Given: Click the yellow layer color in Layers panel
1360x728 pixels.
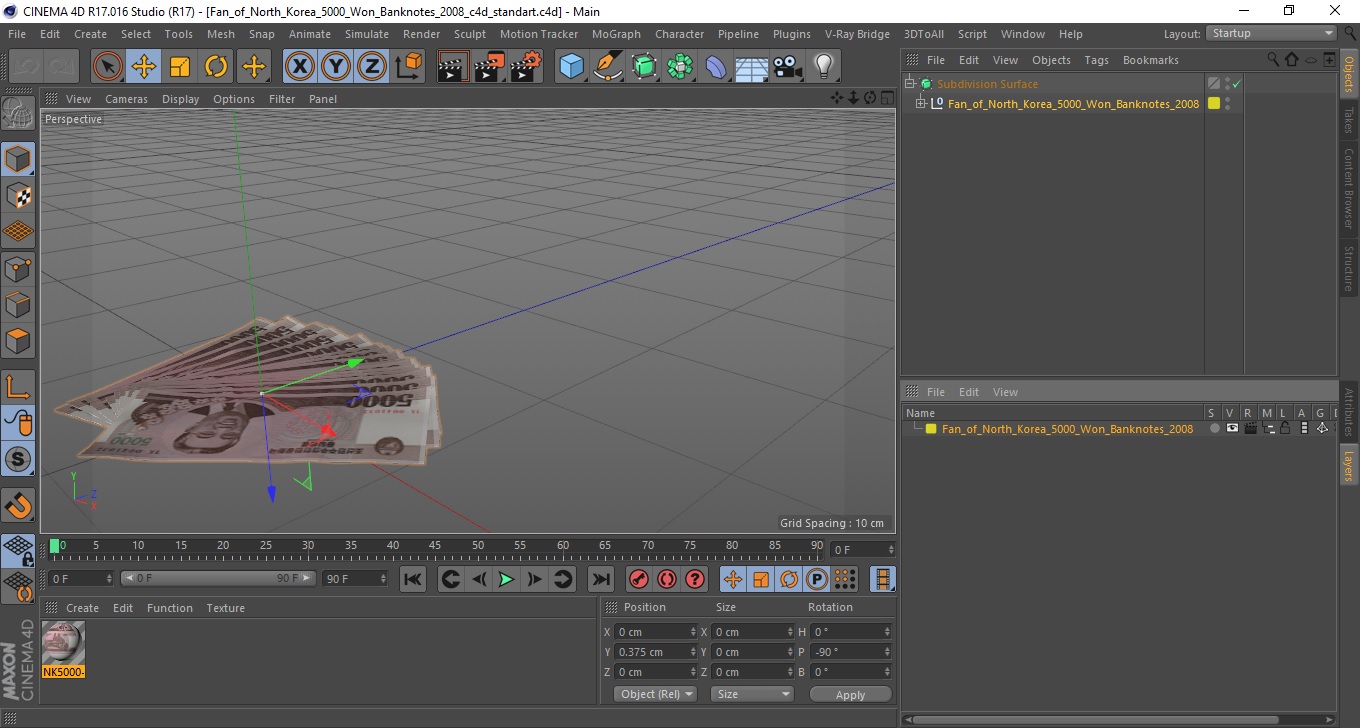Looking at the screenshot, I should coord(931,429).
